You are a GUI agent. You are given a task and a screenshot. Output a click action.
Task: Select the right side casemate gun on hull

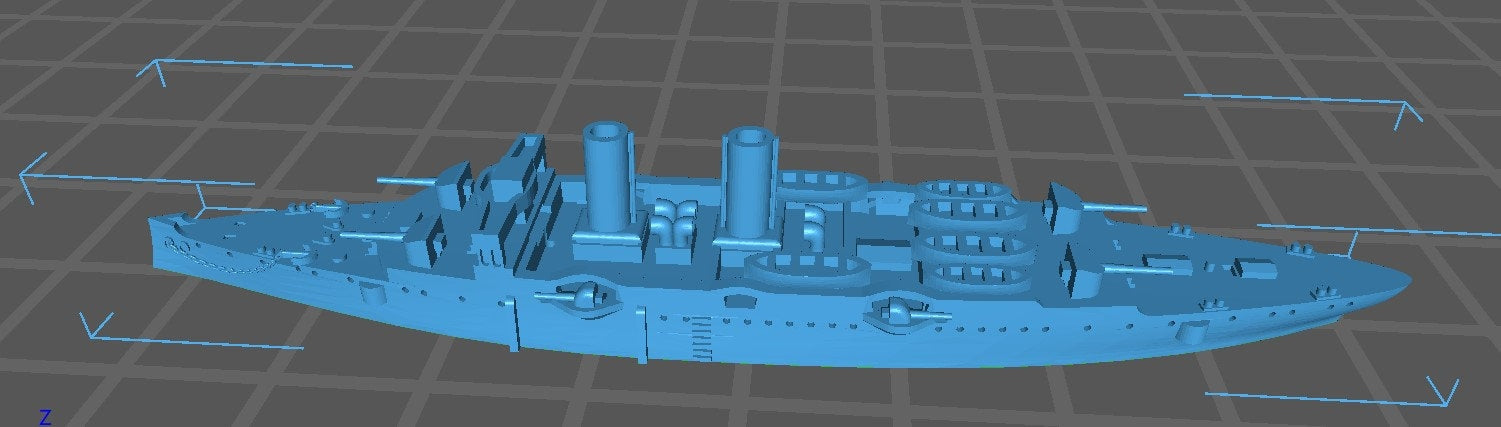903,314
